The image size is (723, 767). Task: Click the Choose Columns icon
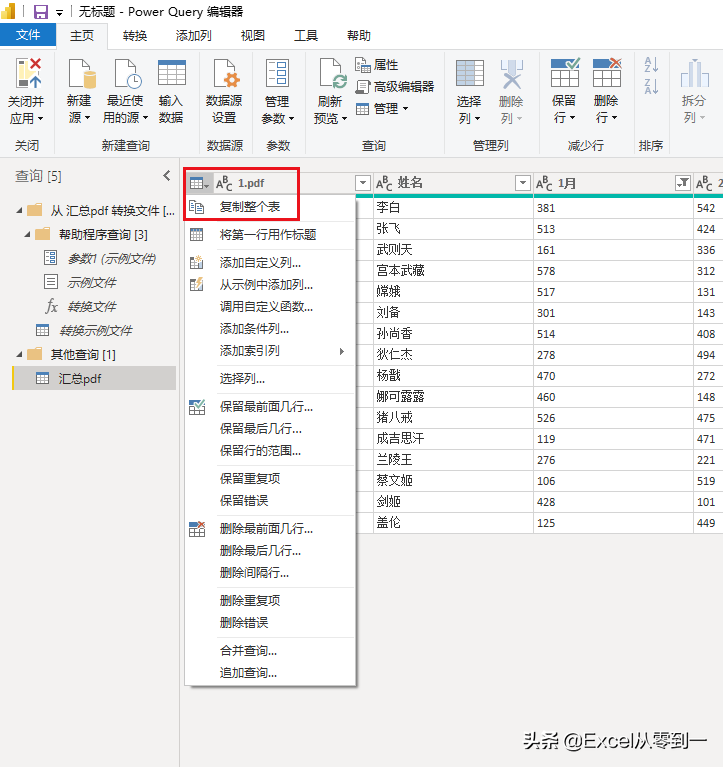(x=470, y=73)
